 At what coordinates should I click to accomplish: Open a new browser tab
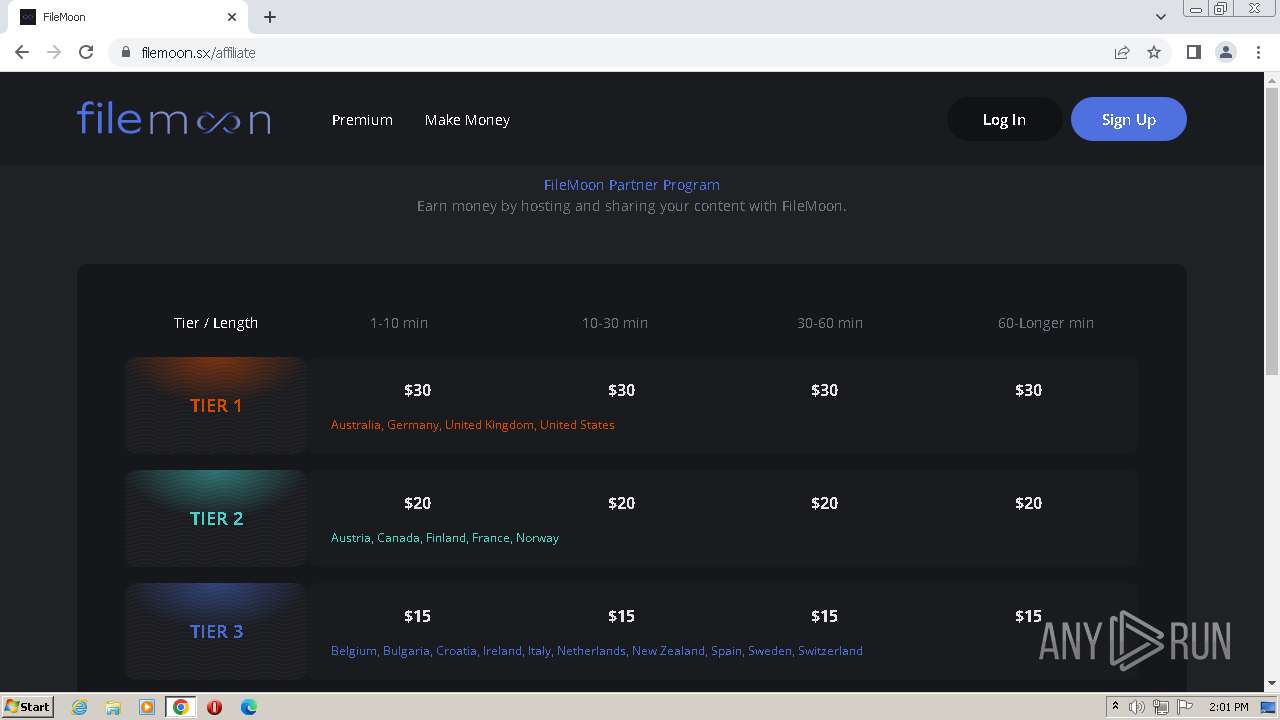[270, 17]
